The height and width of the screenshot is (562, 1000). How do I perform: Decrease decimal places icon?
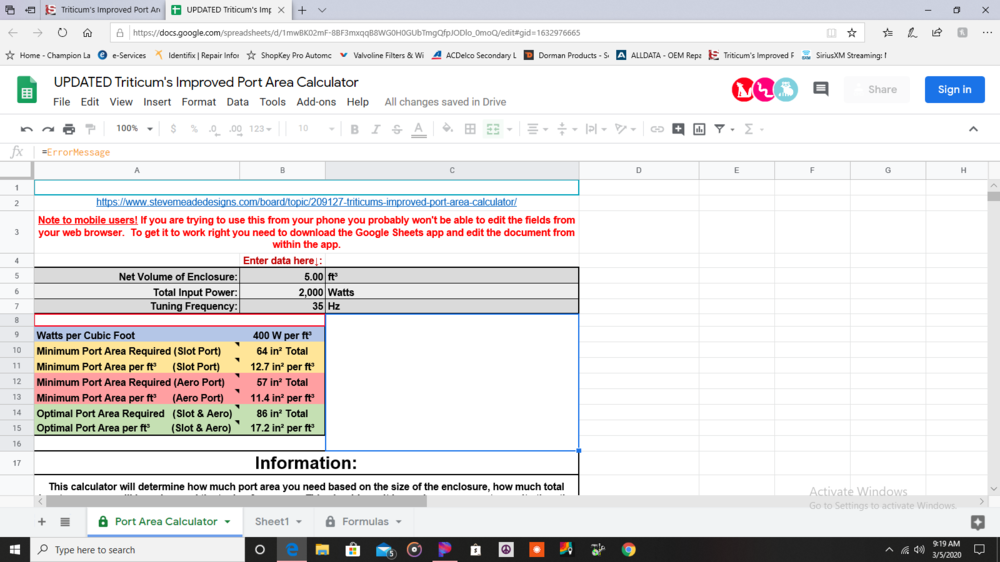point(214,129)
